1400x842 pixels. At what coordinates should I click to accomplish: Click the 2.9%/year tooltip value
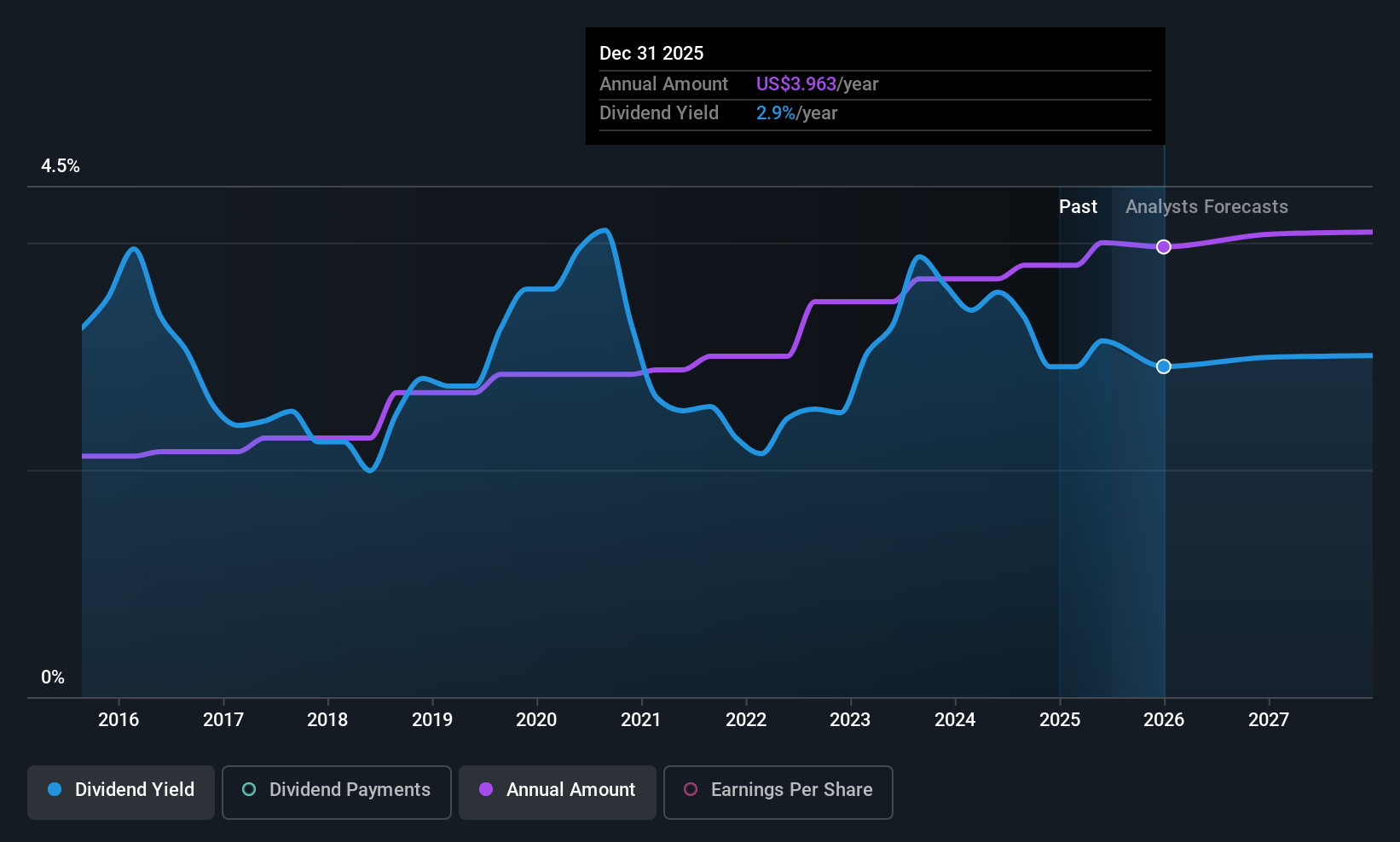796,113
